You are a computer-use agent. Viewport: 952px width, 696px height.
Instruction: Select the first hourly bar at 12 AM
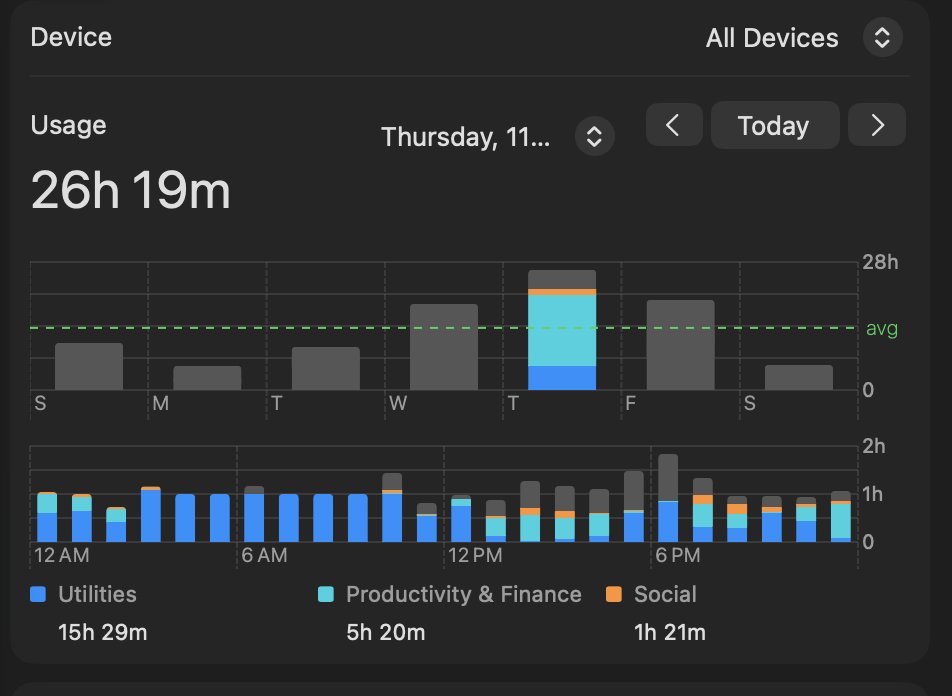point(47,517)
